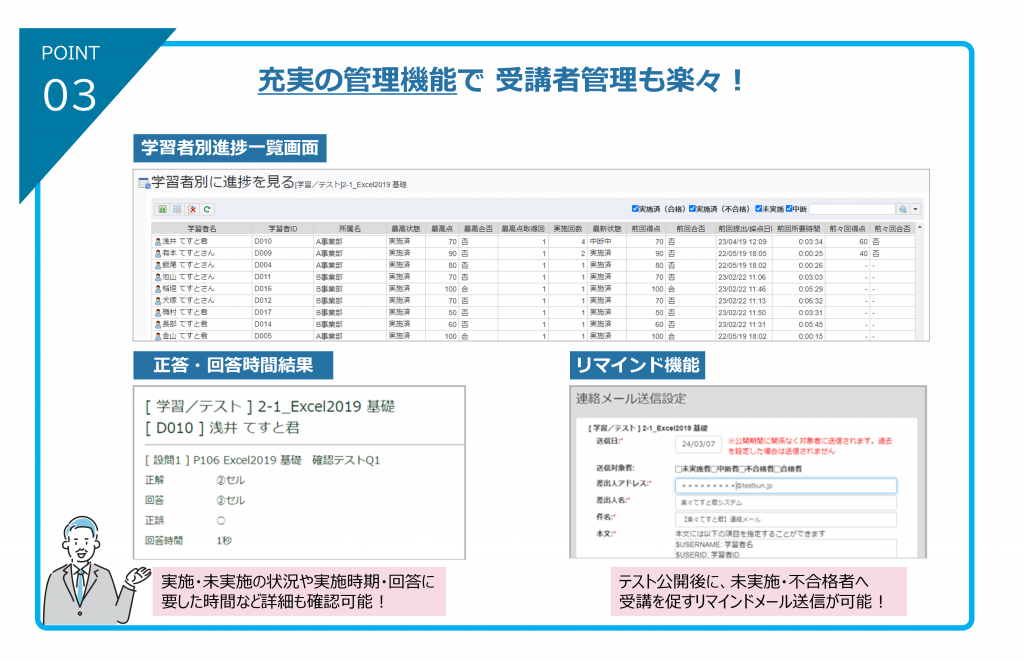Click the 件名 input field
The width and height of the screenshot is (1024, 662).
(x=786, y=519)
